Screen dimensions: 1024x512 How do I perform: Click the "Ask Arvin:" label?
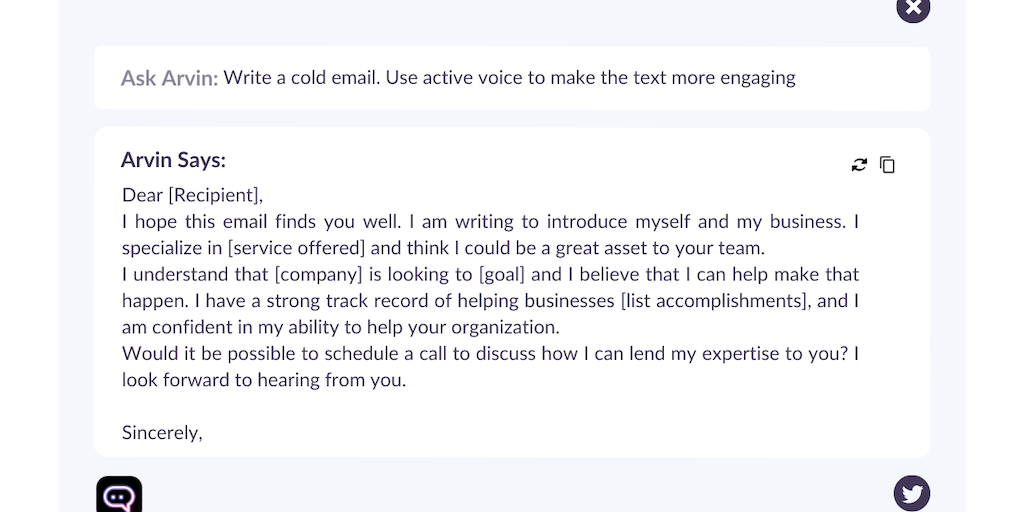click(169, 78)
